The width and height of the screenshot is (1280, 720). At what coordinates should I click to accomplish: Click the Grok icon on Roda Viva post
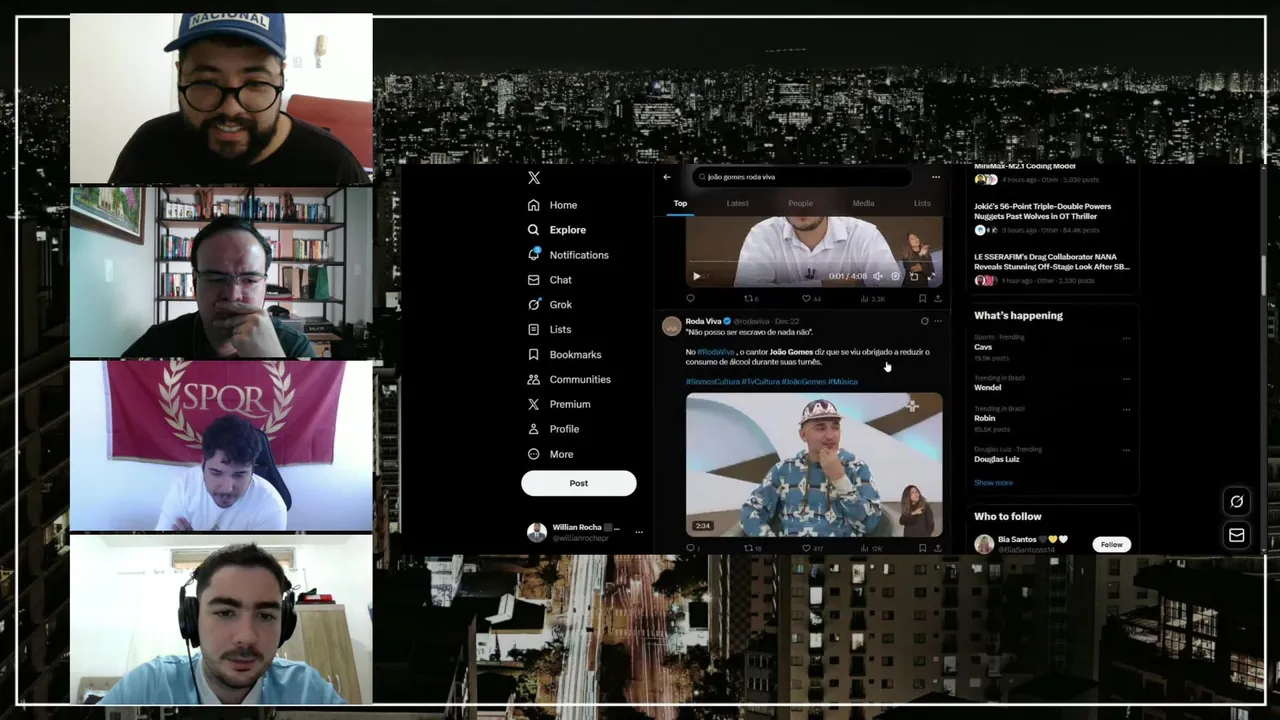924,321
